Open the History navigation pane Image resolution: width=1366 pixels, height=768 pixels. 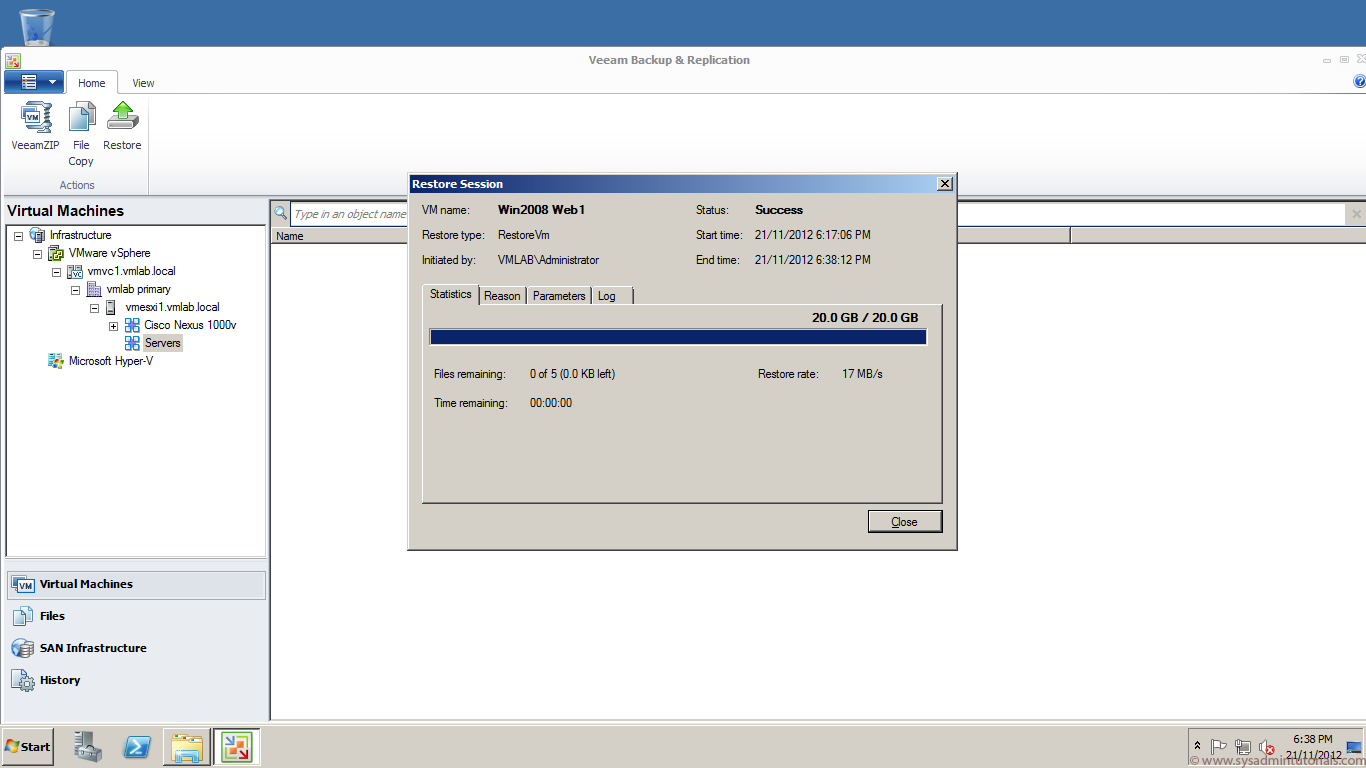coord(136,681)
